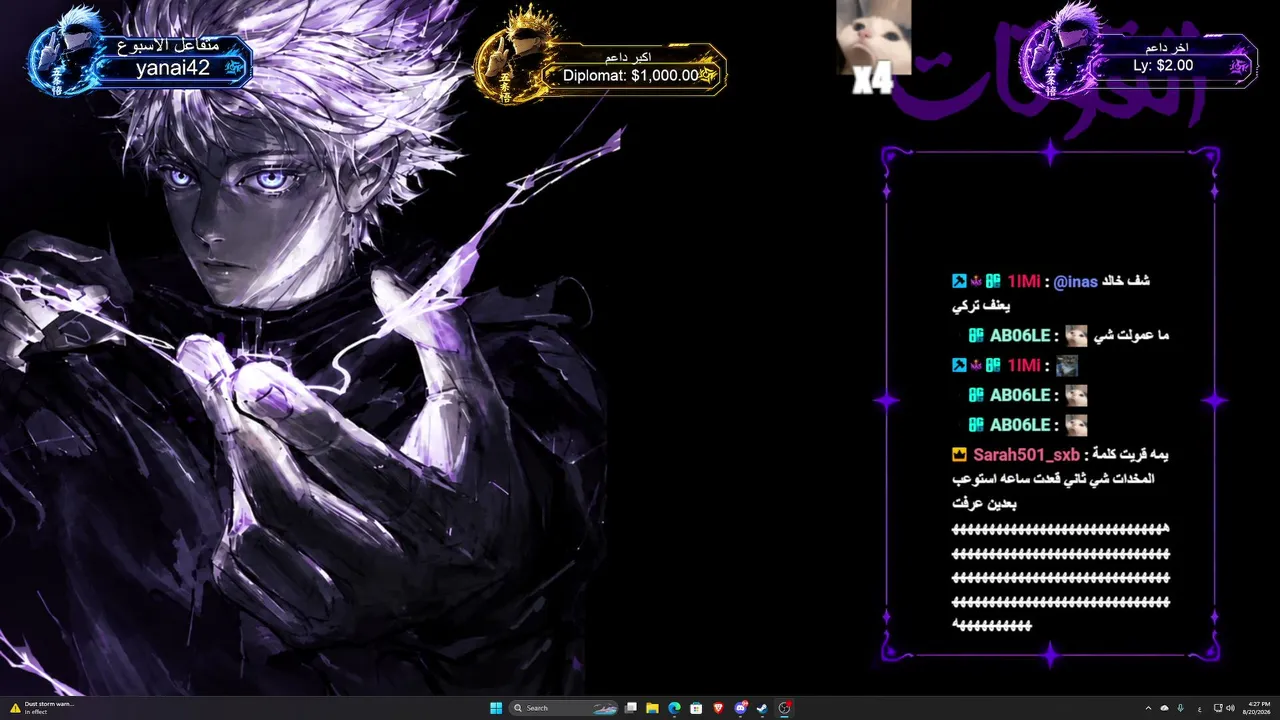Click the cat image above x4
This screenshot has width=1280, height=720.
[x=873, y=37]
